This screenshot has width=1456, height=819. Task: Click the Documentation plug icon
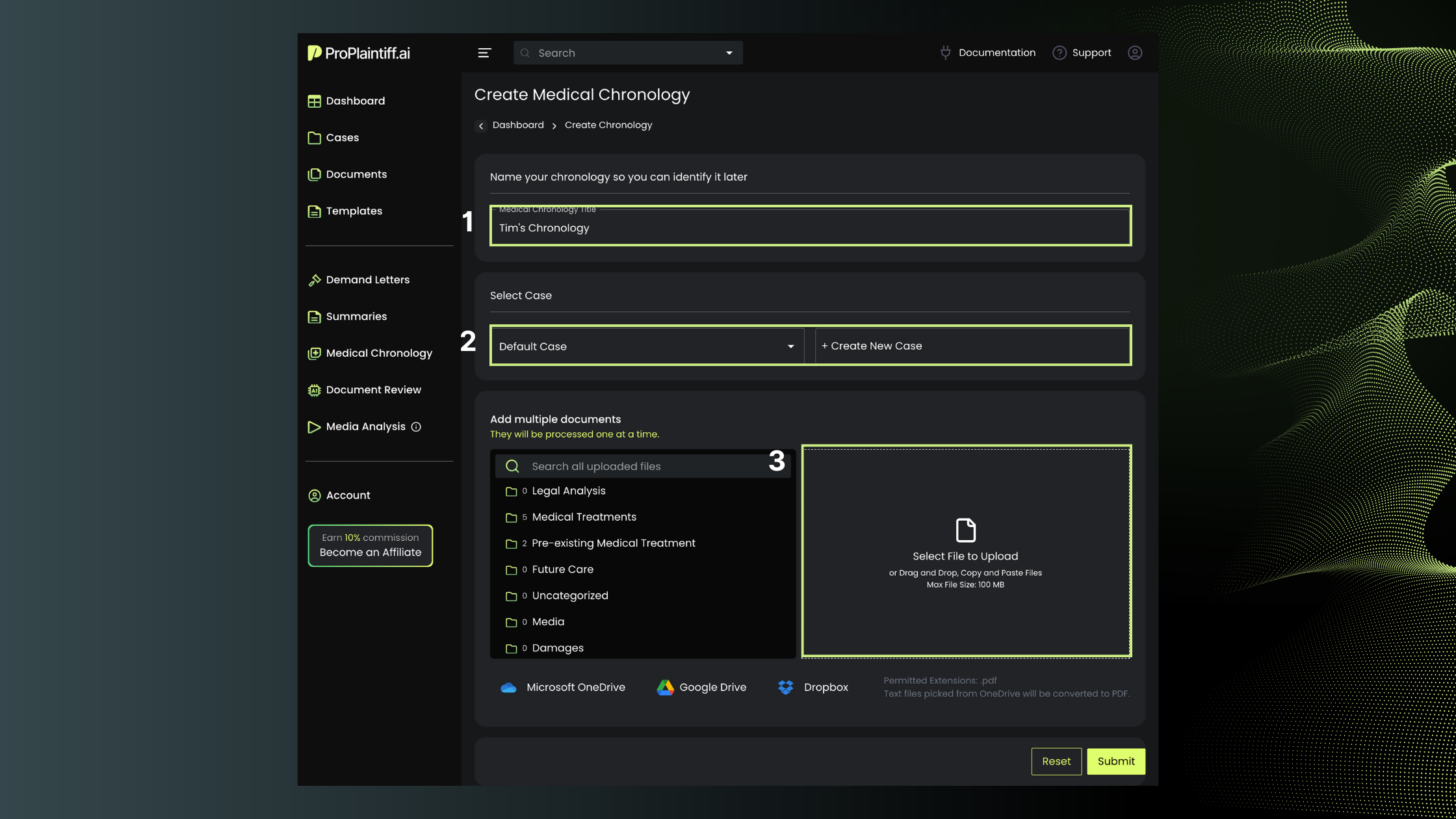tap(945, 53)
